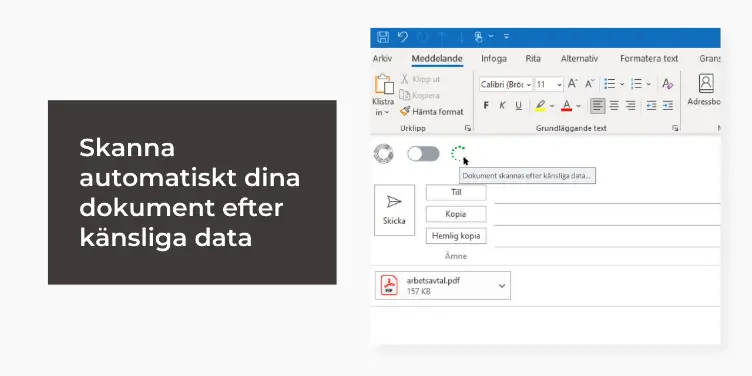The height and width of the screenshot is (376, 752).
Task: Toggle underline (U) formatting
Action: tap(518, 106)
